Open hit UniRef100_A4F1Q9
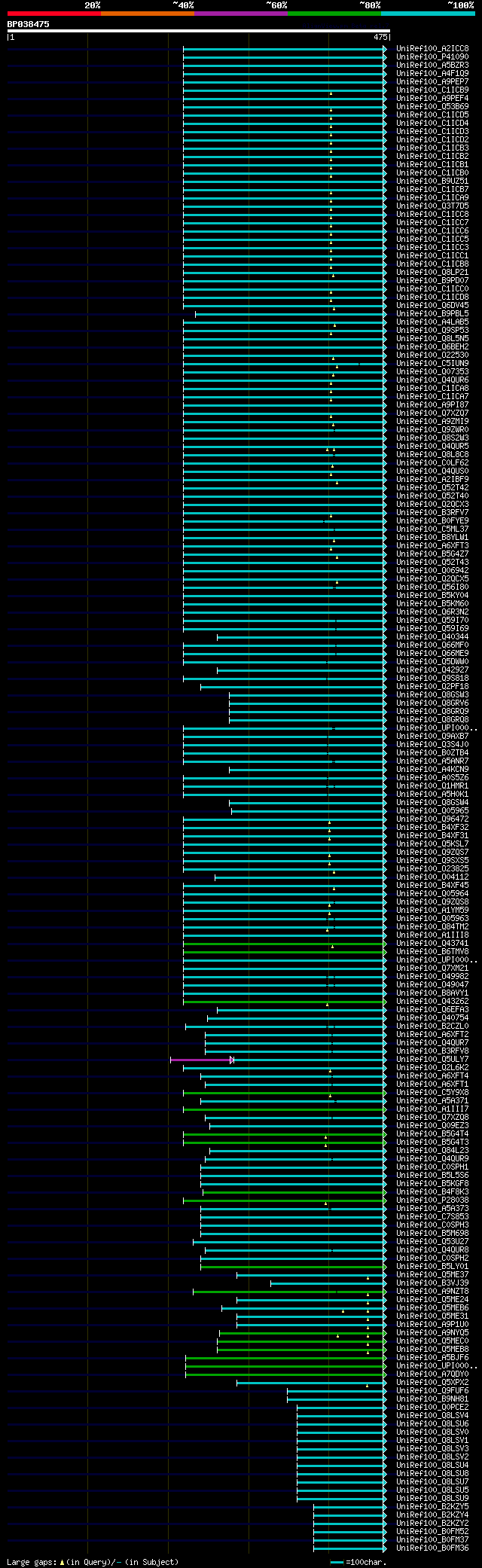Image resolution: width=482 pixels, height=1568 pixels. tap(432, 74)
